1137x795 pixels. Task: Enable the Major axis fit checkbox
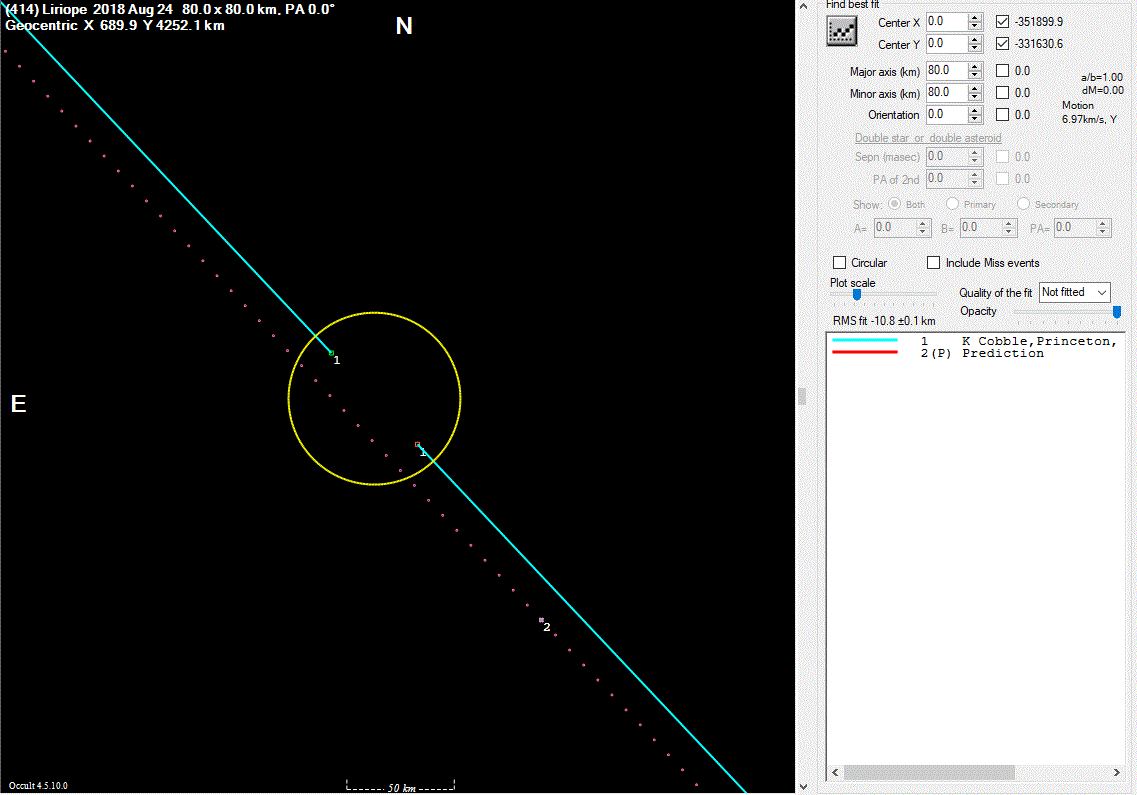point(1003,71)
